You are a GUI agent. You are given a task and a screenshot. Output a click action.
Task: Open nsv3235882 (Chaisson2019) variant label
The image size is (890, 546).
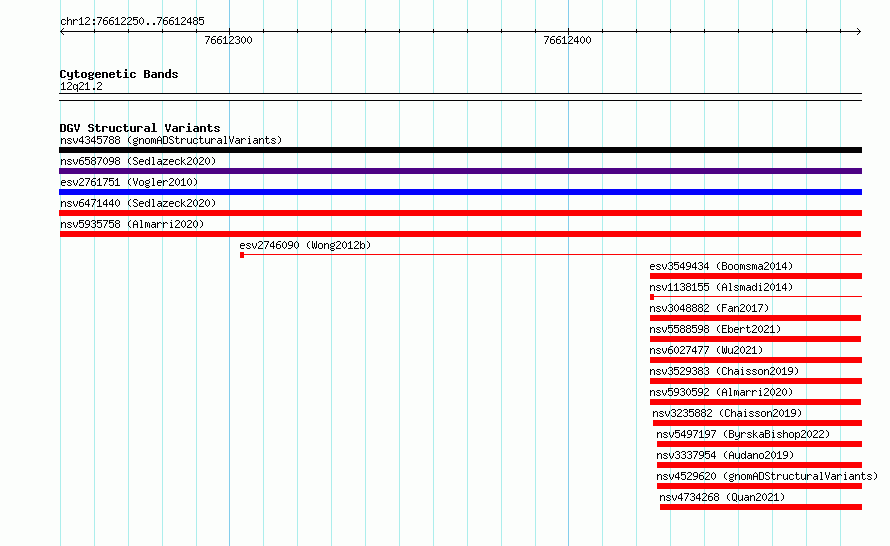pyautogui.click(x=727, y=413)
